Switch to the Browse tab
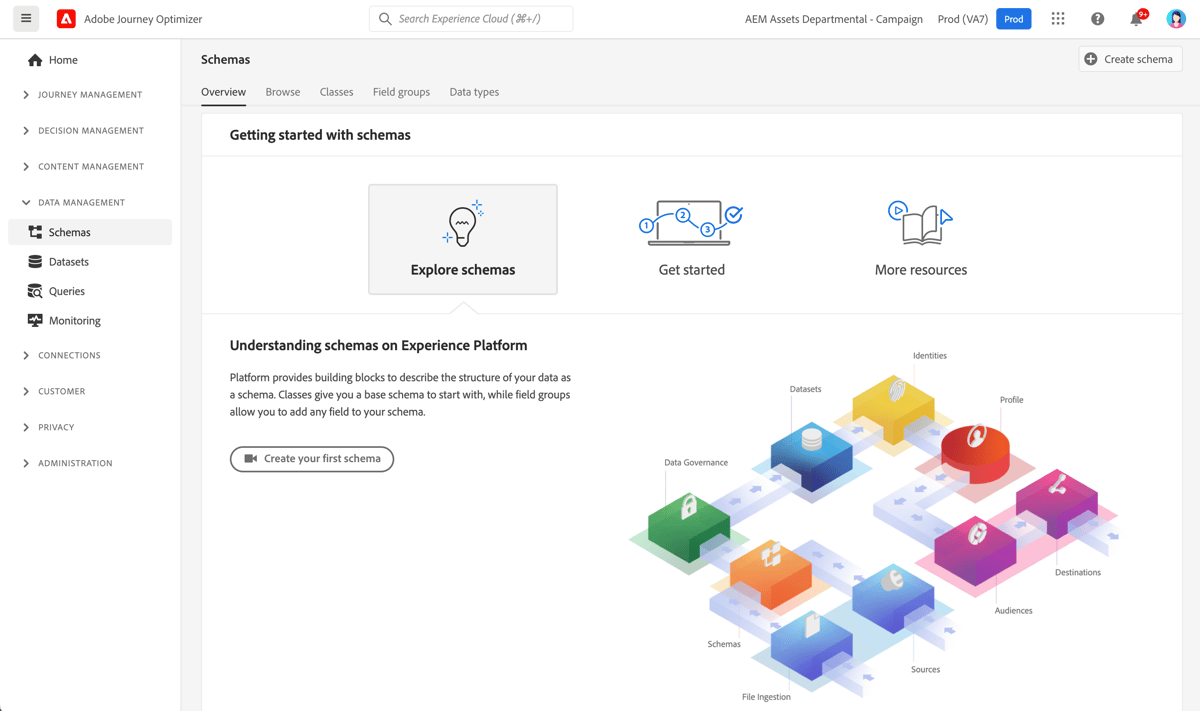1200x711 pixels. coord(283,92)
